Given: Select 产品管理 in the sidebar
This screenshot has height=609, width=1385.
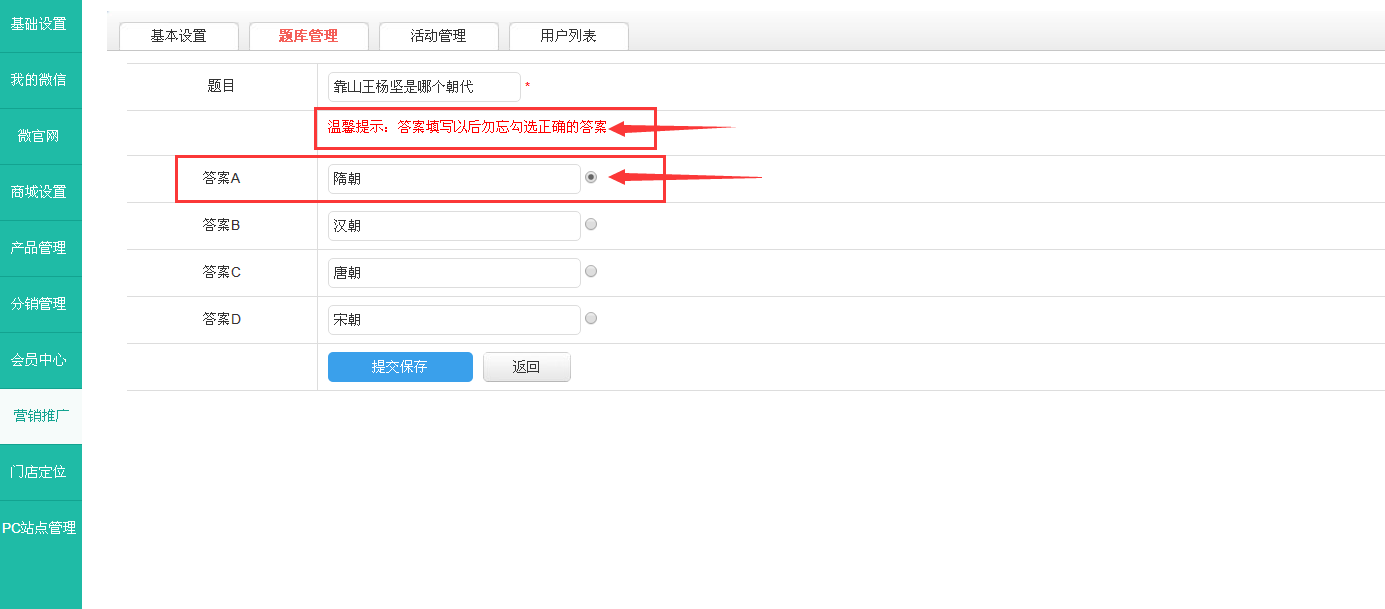Looking at the screenshot, I should coord(40,248).
